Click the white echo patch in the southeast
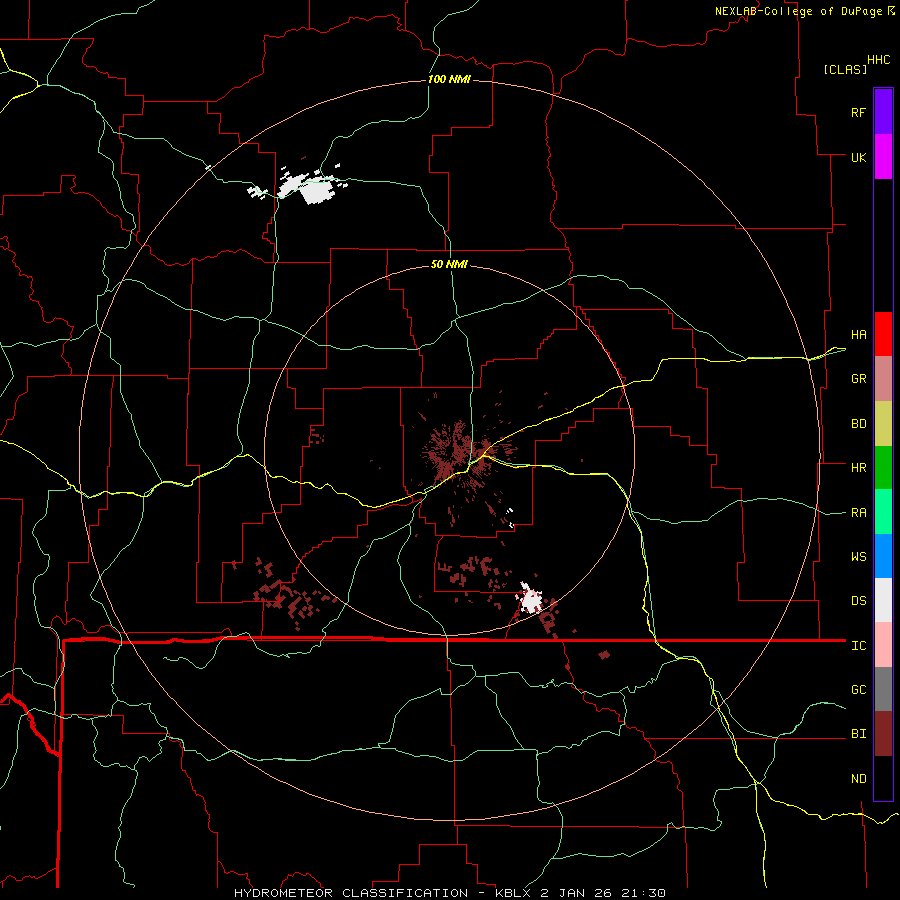 532,599
